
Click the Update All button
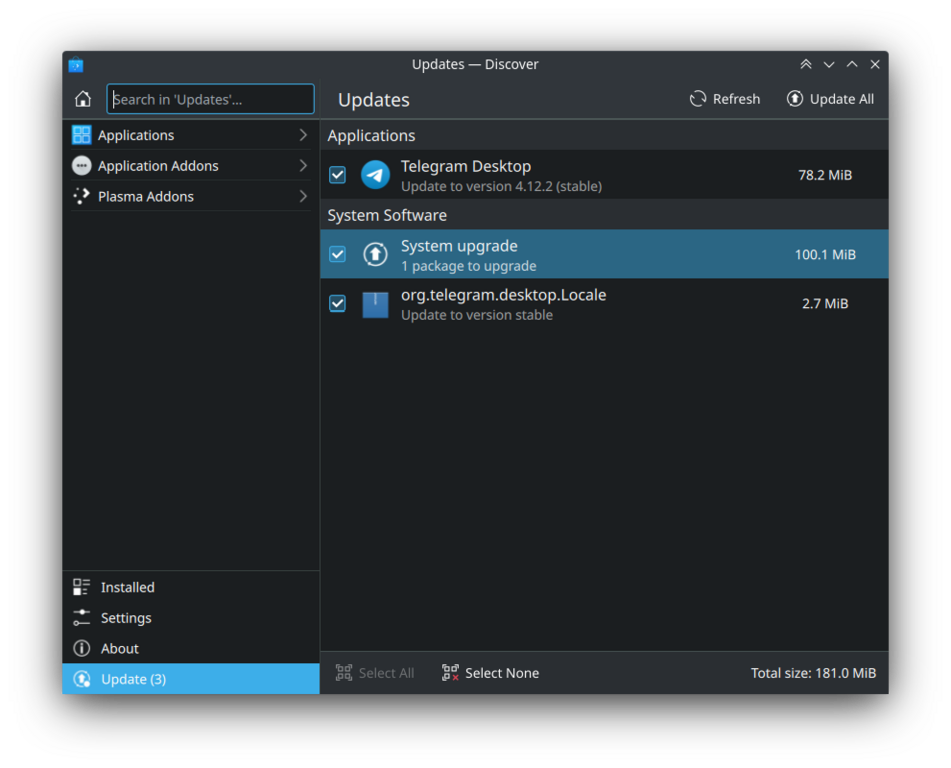(830, 99)
